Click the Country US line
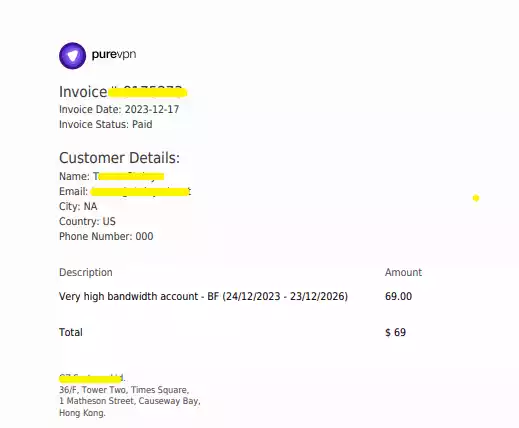The height and width of the screenshot is (428, 519). click(87, 221)
